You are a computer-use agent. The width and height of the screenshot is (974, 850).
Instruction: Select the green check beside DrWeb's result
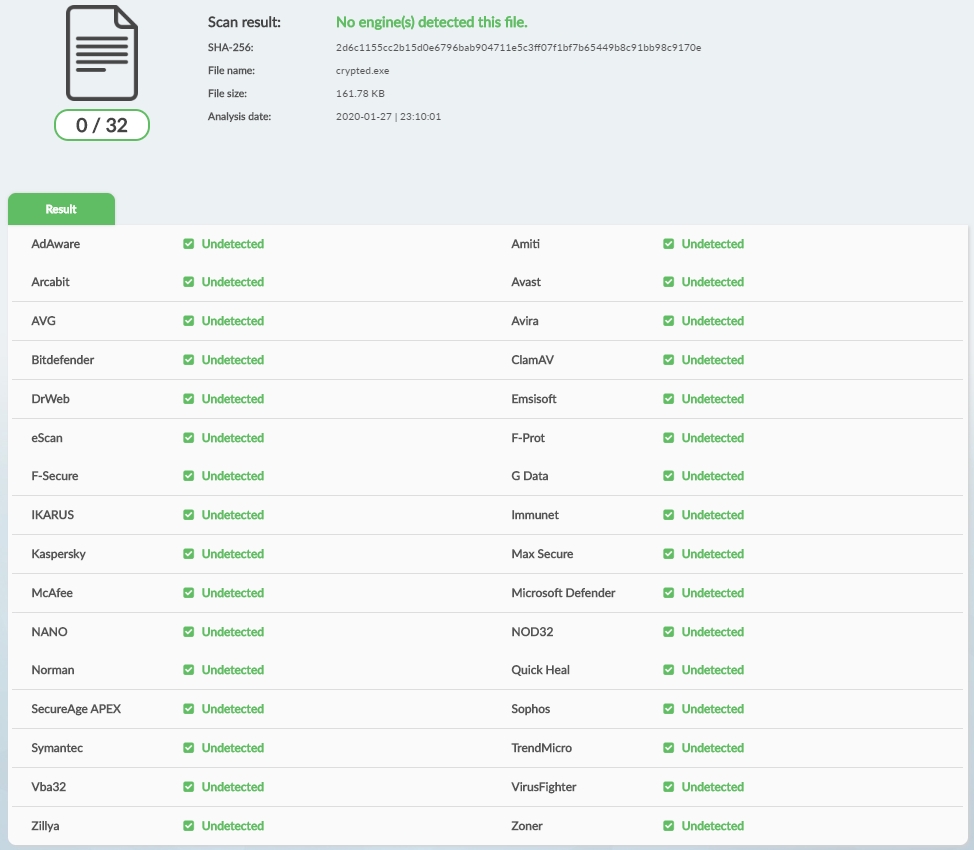tap(189, 399)
